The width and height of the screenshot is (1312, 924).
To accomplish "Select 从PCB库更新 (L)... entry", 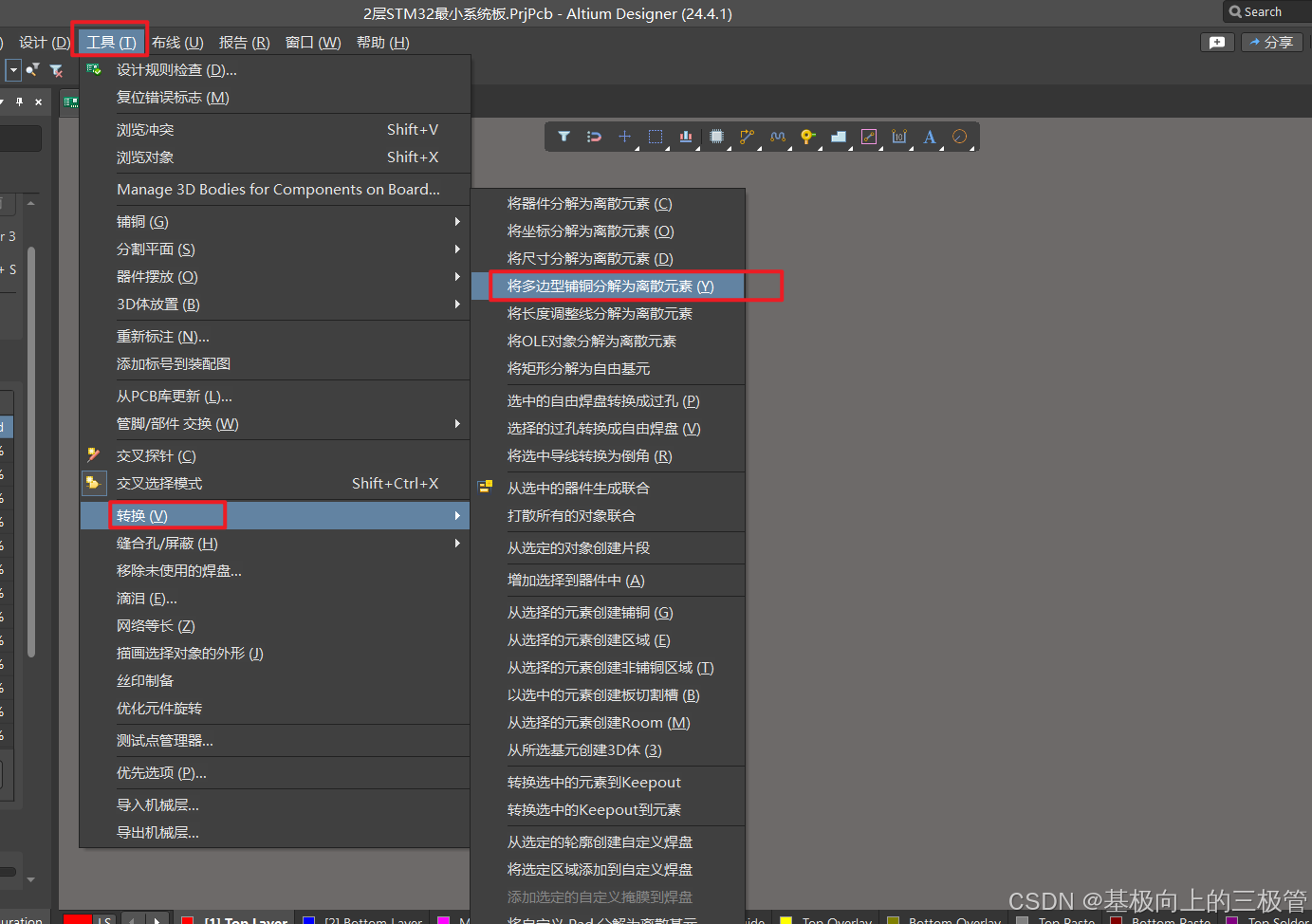I will tap(275, 396).
